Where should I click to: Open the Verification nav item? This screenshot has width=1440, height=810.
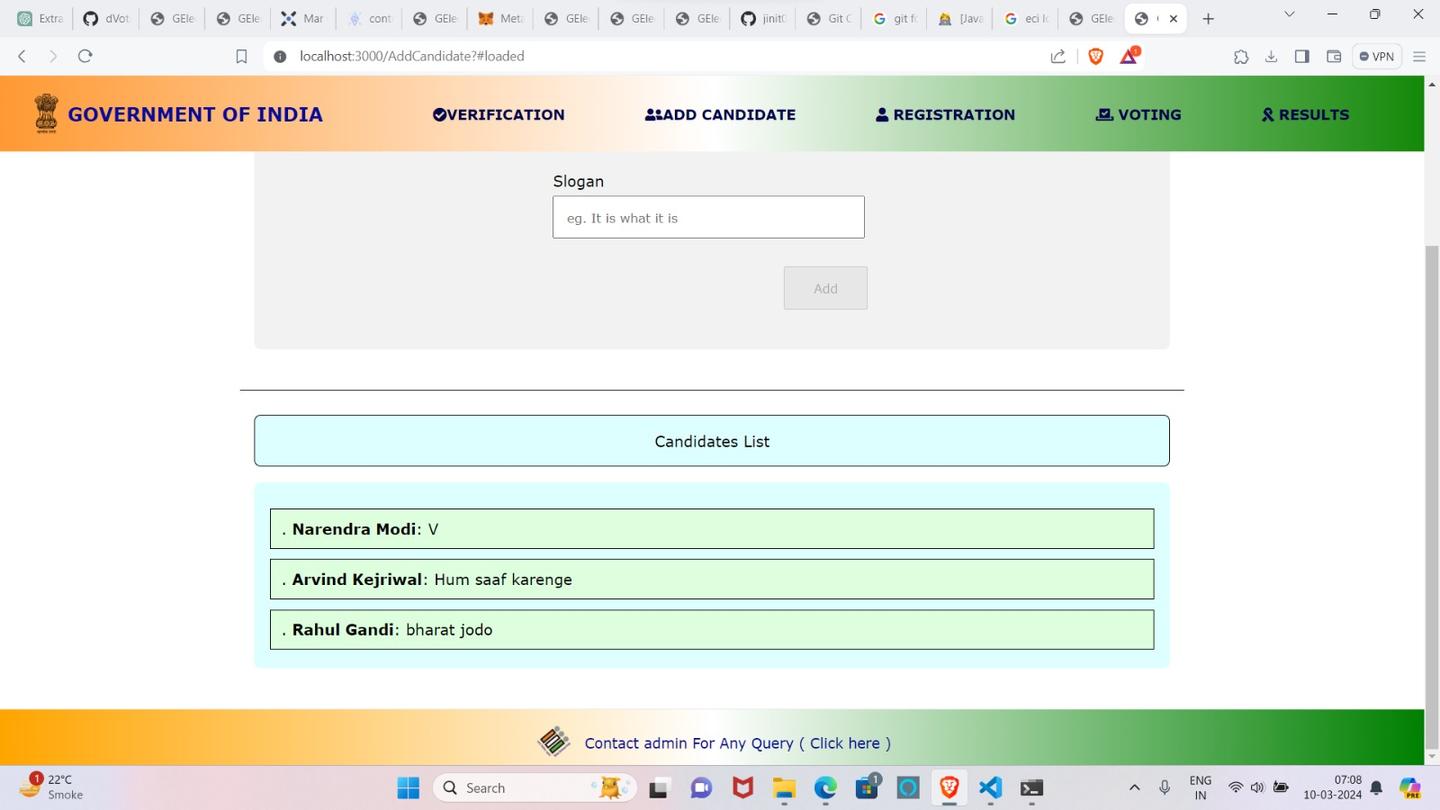(498, 115)
